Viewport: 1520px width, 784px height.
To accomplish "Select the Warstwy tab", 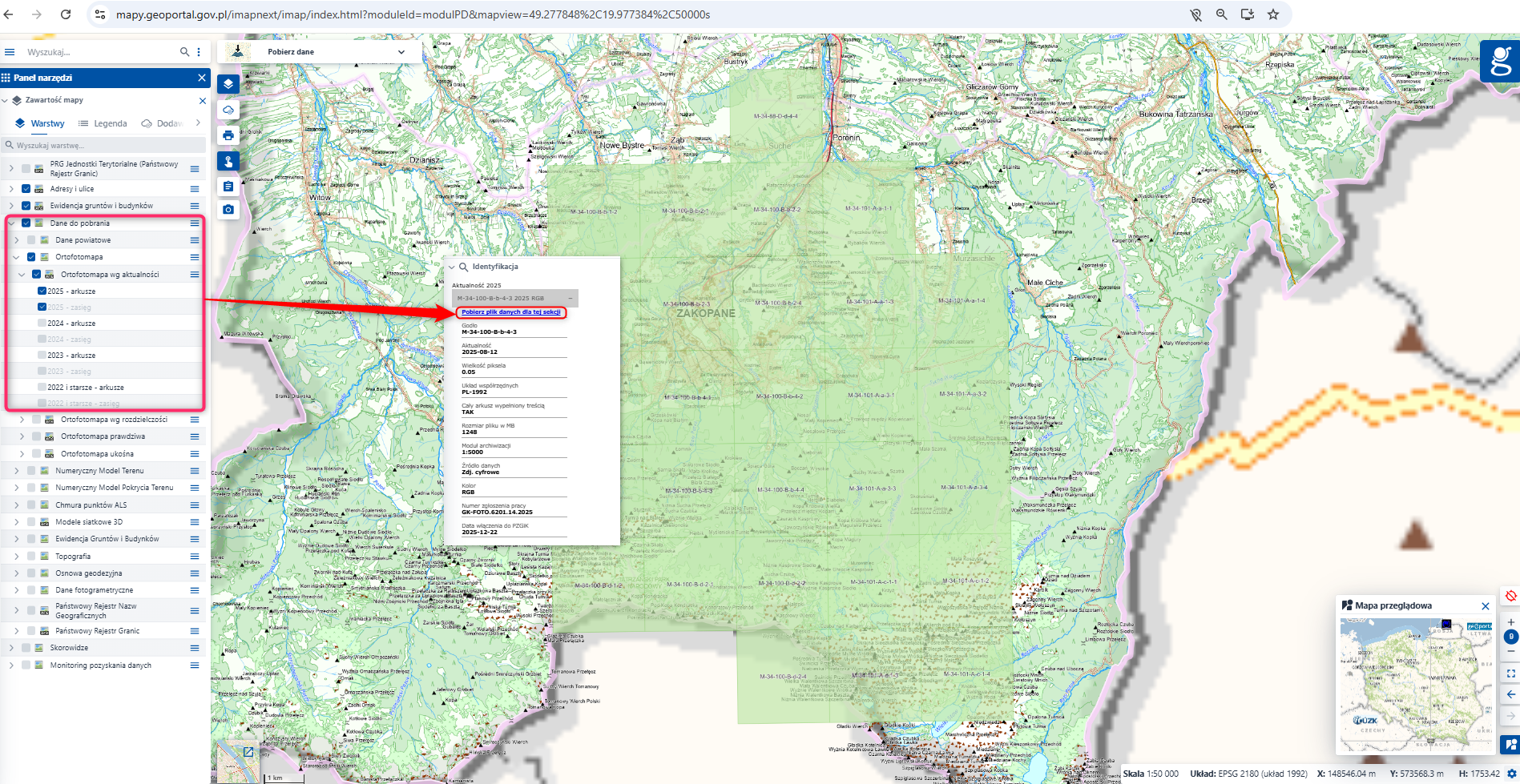I will point(40,123).
